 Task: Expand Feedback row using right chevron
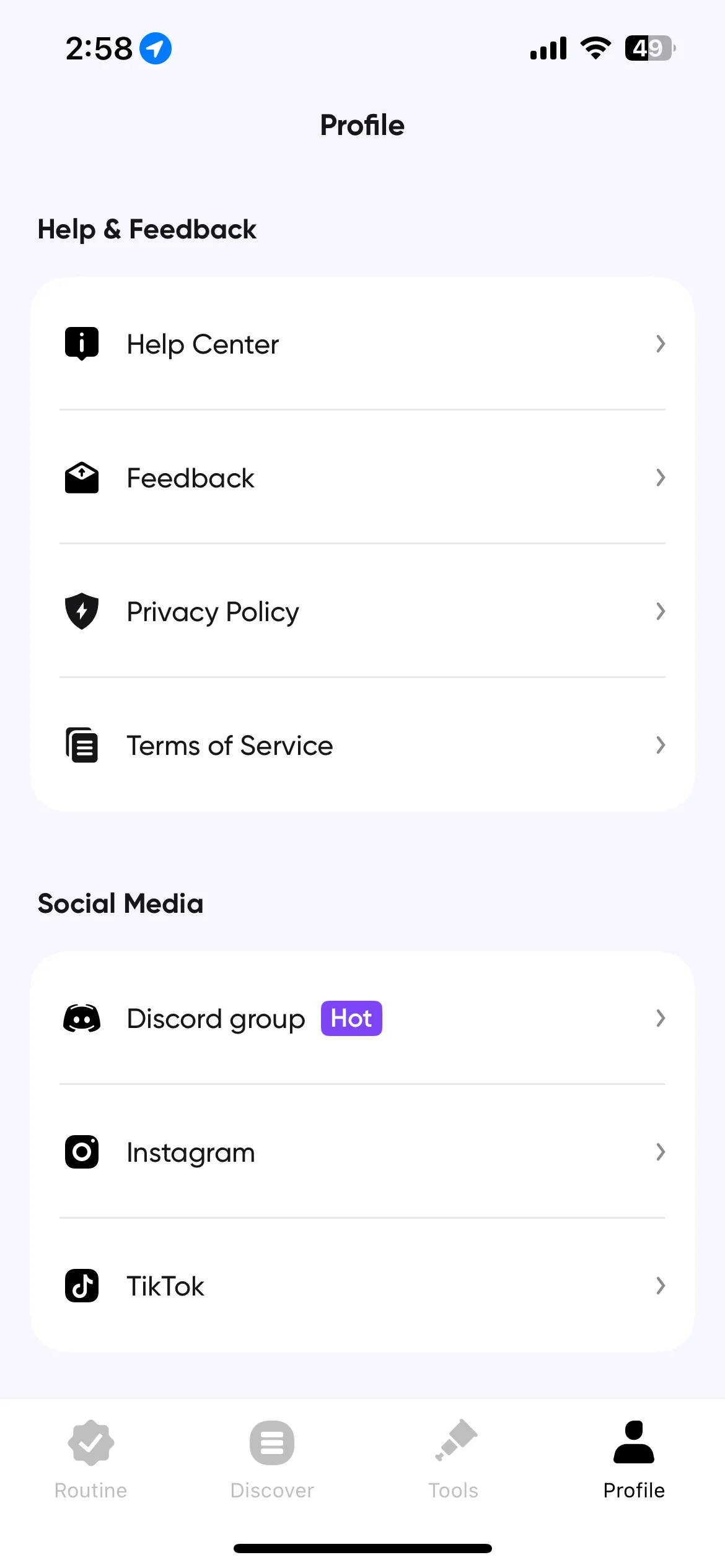[661, 477]
